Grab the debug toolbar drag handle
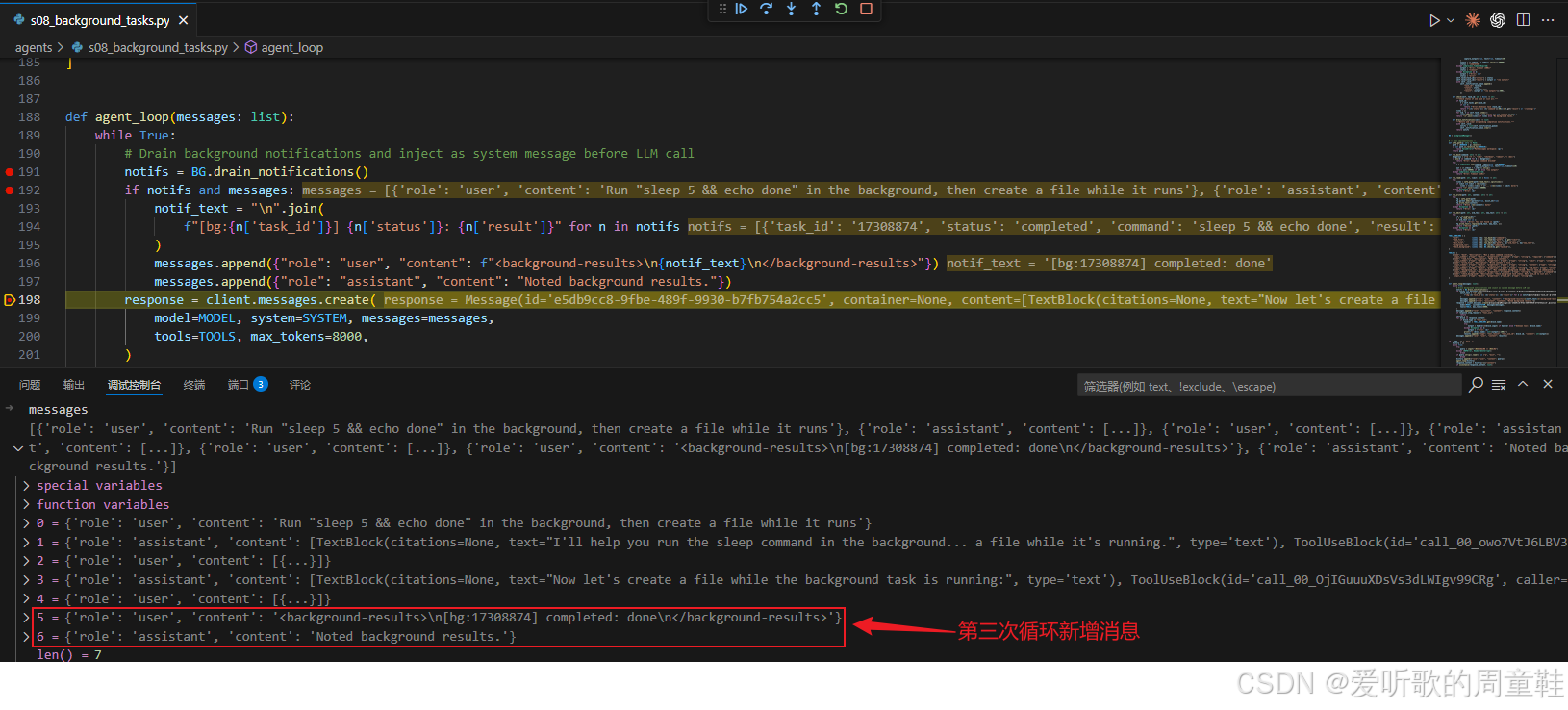 722,9
